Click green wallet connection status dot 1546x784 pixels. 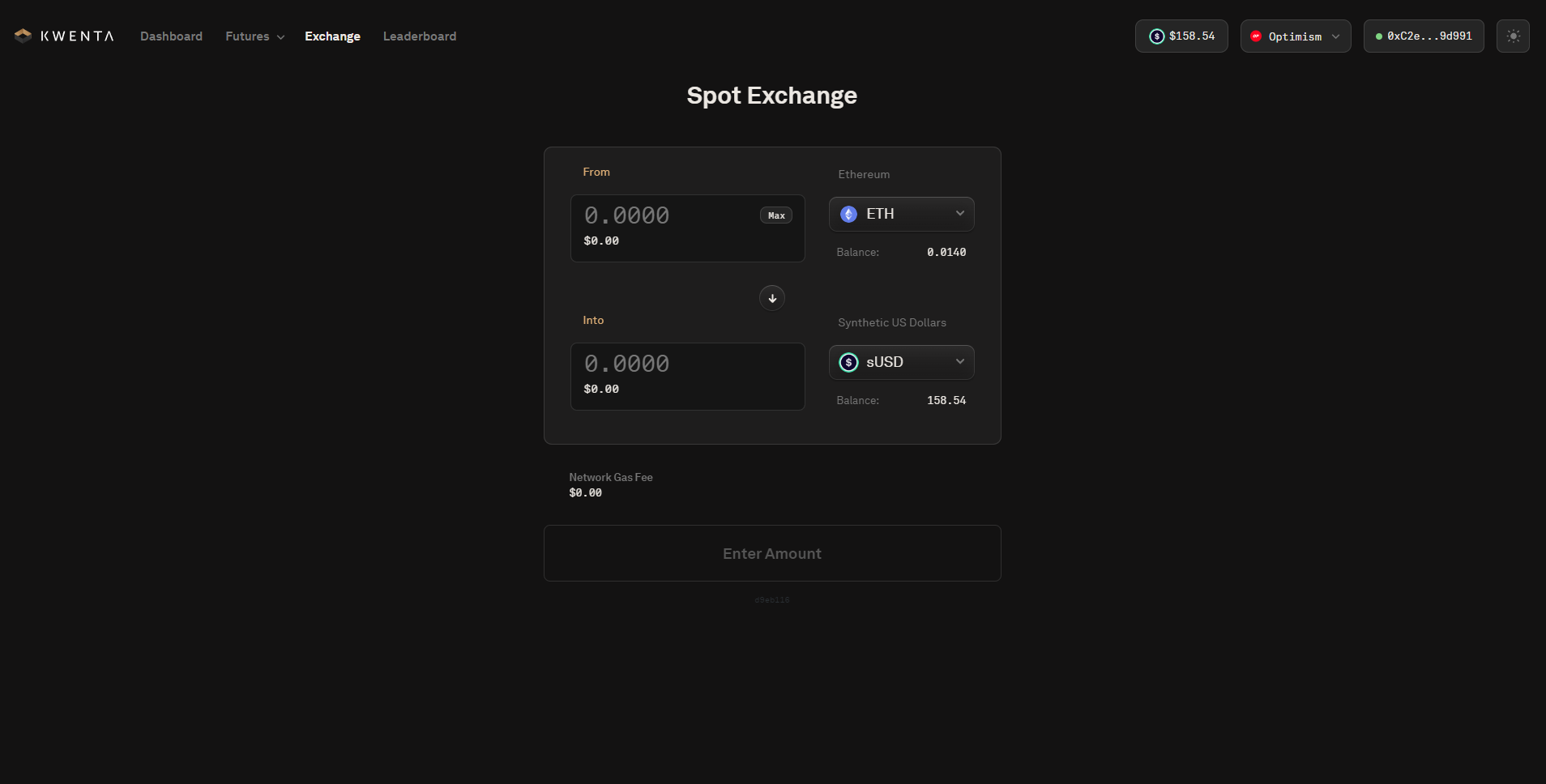(x=1378, y=36)
